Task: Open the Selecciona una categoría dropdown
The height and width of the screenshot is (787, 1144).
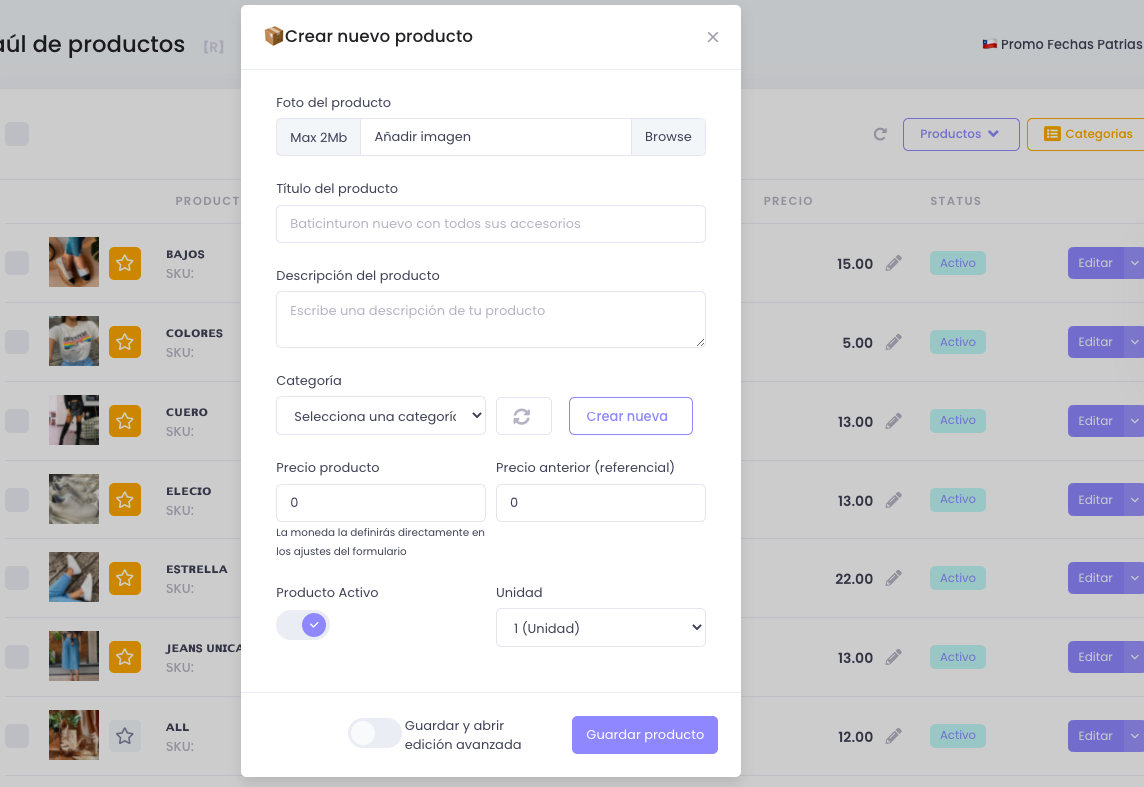Action: point(380,415)
